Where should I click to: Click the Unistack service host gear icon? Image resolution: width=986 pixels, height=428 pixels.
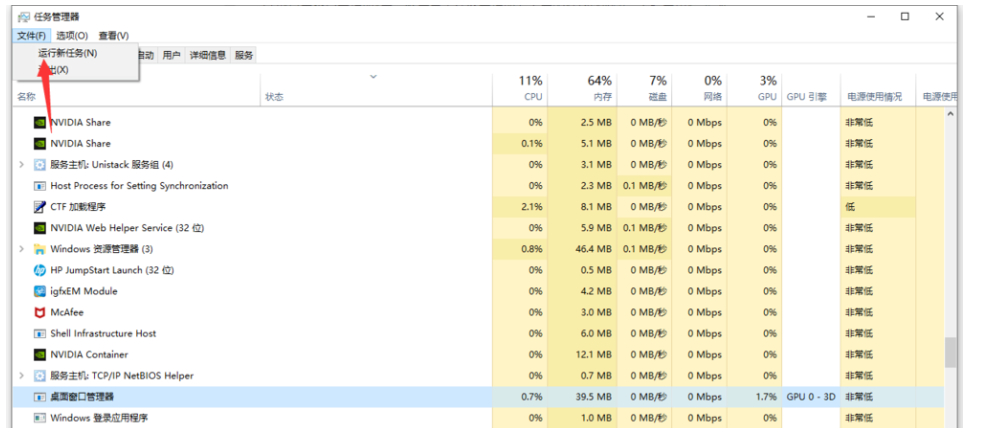pos(40,165)
